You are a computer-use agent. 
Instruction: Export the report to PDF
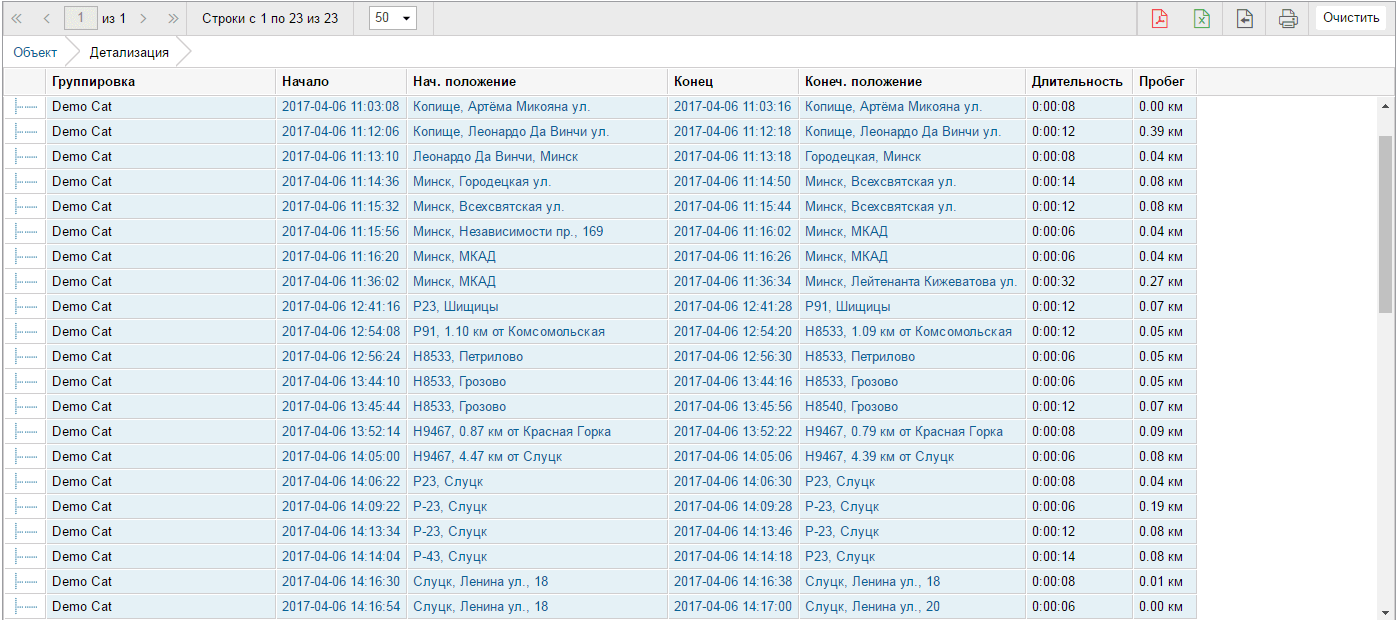[x=1159, y=18]
